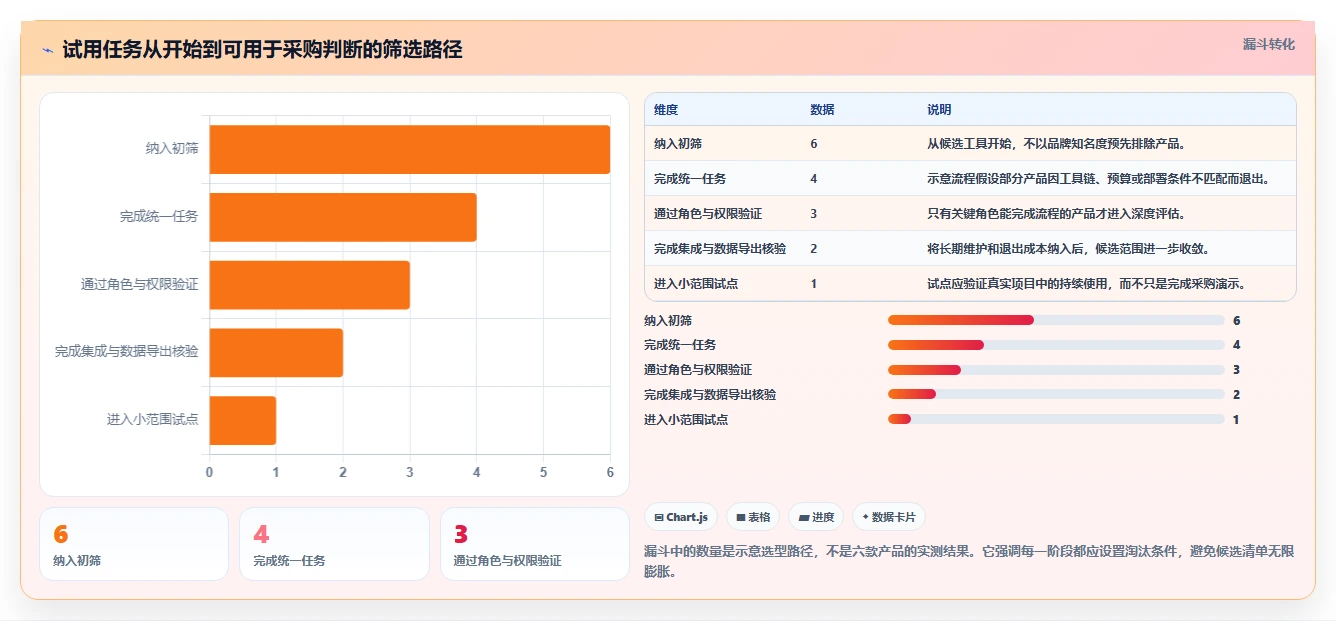Click the data card showing 3 通过角色与权限验证
The width and height of the screenshot is (1336, 621).
click(535, 544)
